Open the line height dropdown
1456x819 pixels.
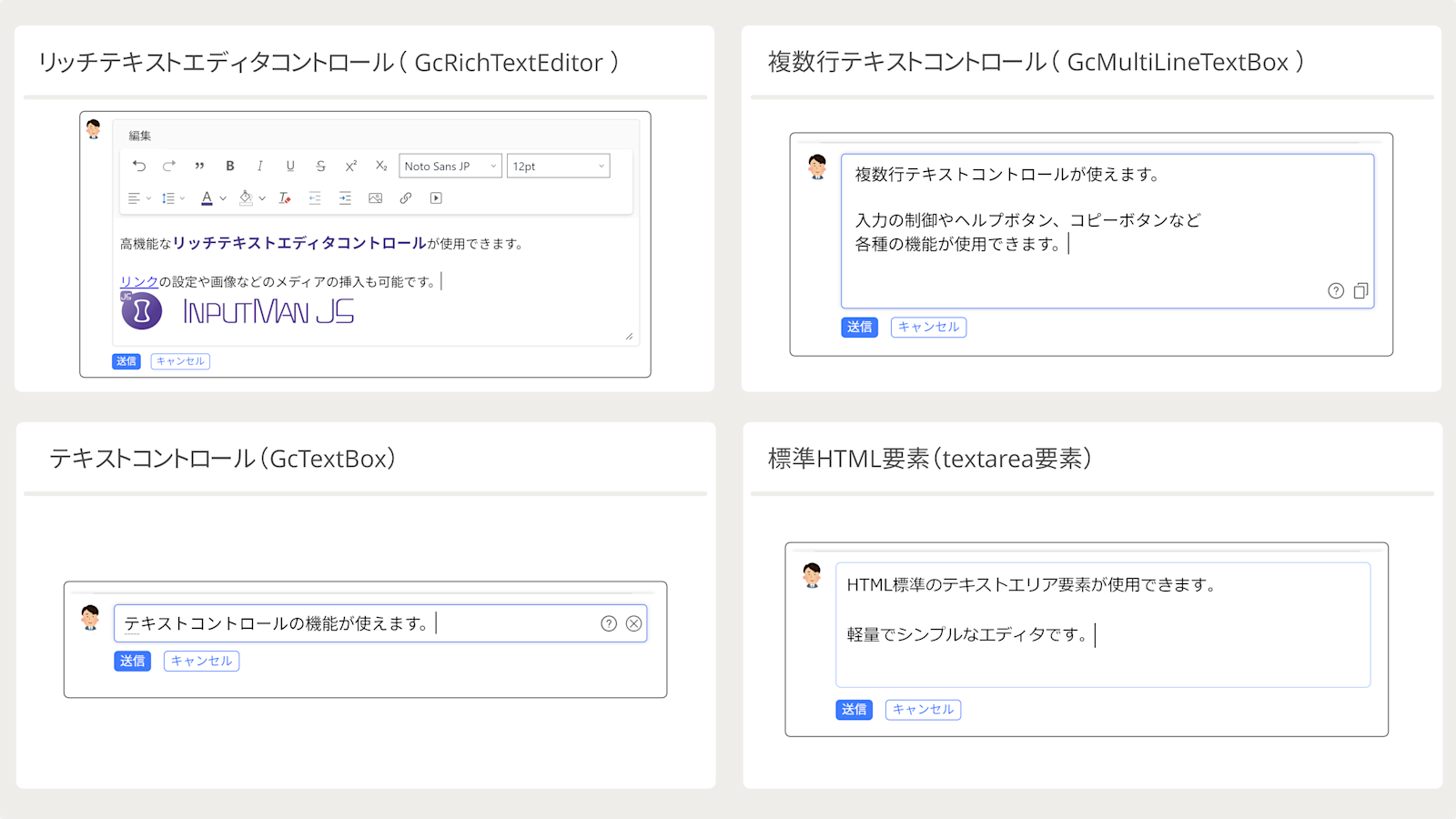coord(173,198)
